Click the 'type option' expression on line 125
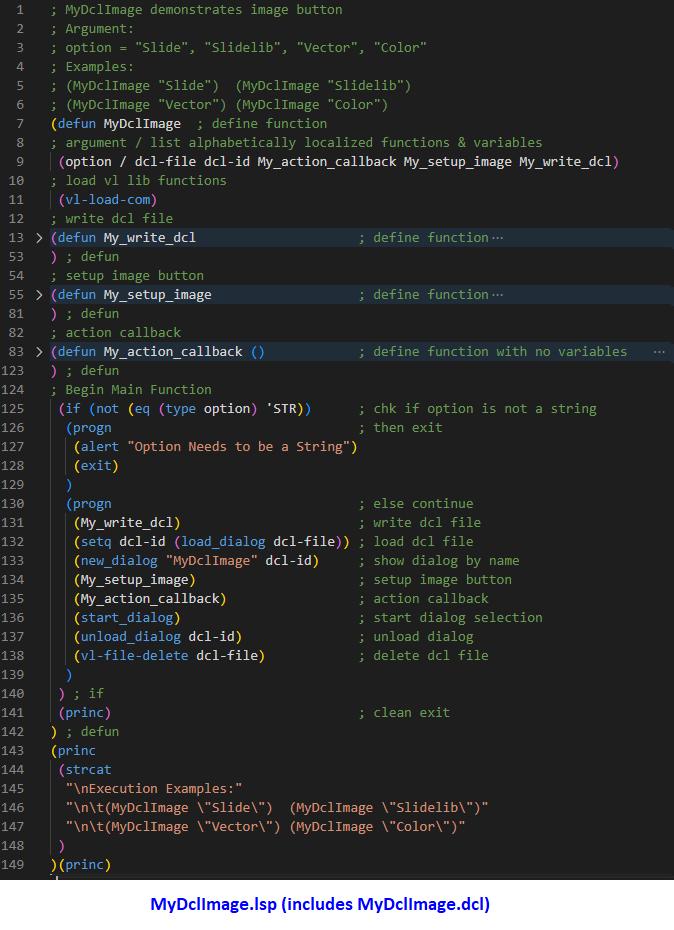Viewport: 674px width, 930px height. pyautogui.click(x=208, y=409)
